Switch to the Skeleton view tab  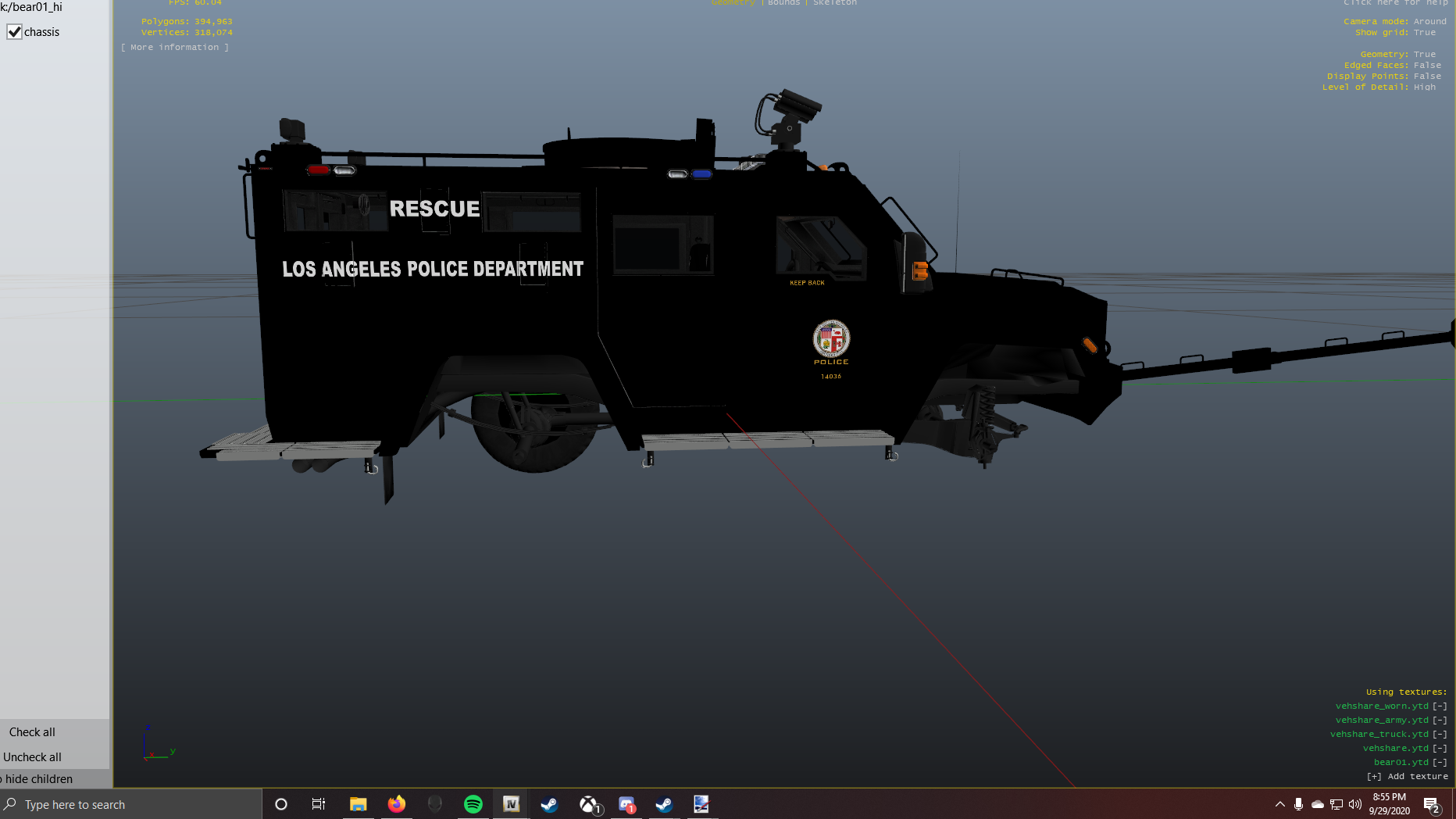click(834, 3)
